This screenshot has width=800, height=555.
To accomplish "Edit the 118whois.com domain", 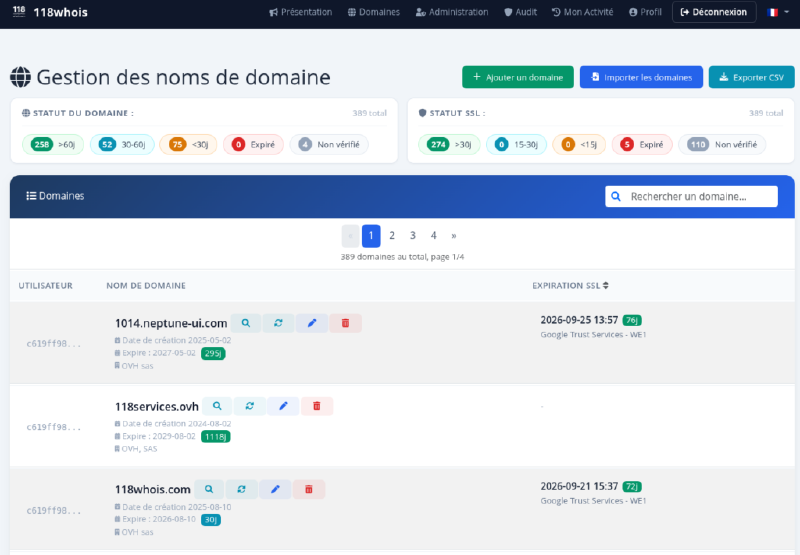I will tap(275, 489).
